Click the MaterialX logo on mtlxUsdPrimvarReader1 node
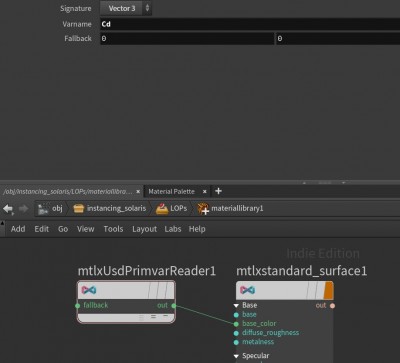The width and height of the screenshot is (400, 363). tap(89, 290)
